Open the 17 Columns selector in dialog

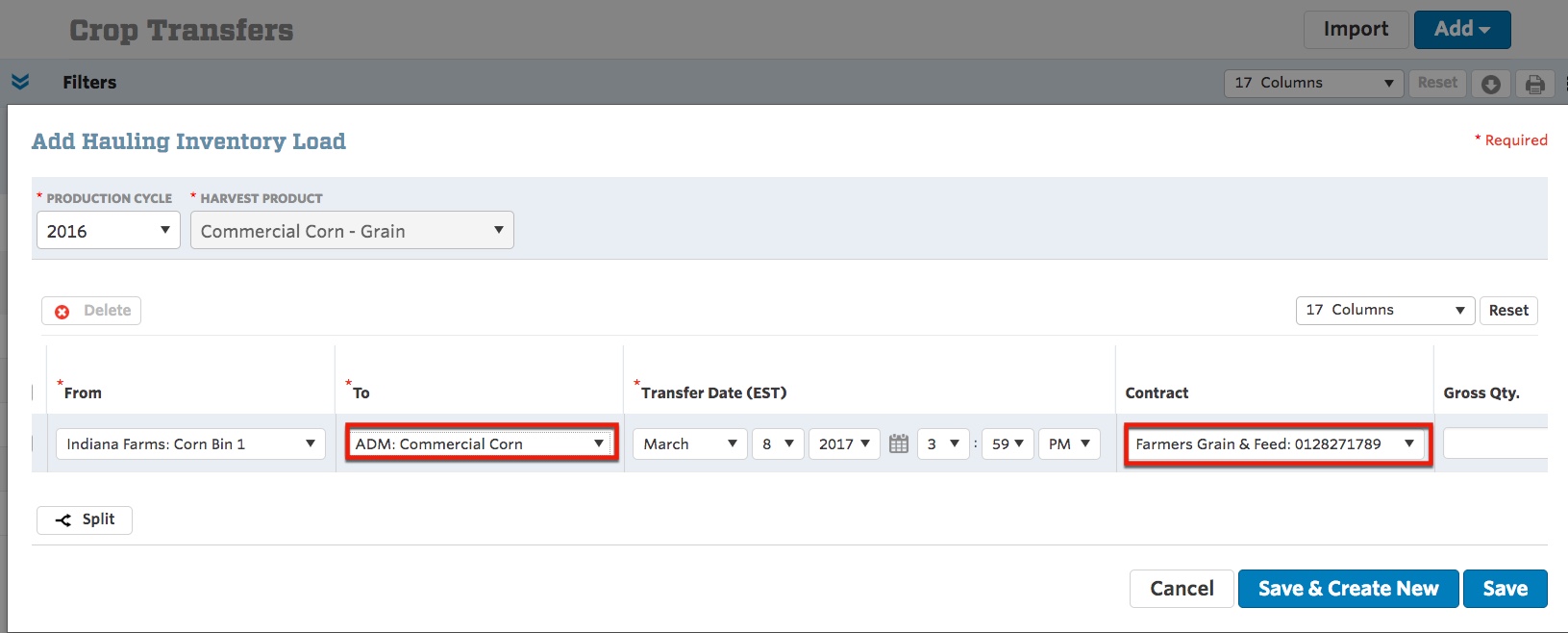click(x=1385, y=310)
